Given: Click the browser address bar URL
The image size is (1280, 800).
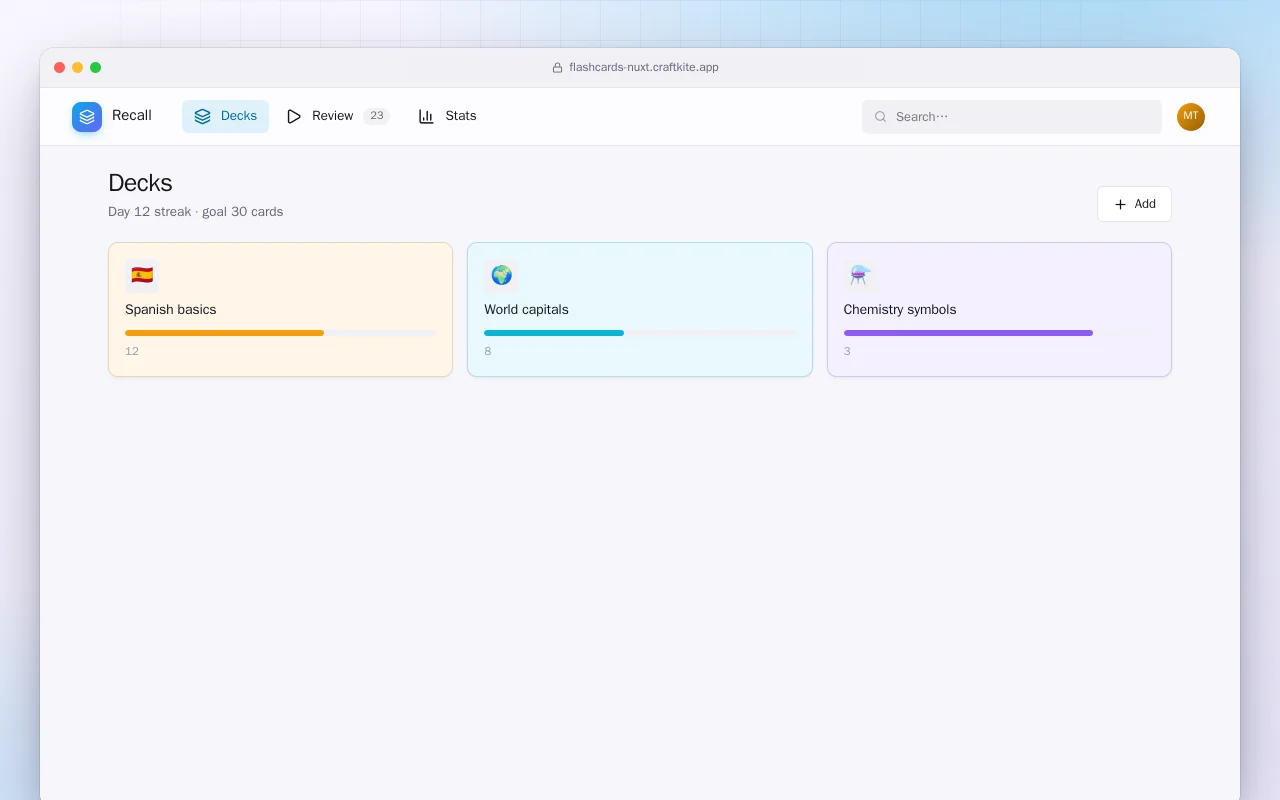Looking at the screenshot, I should point(644,68).
